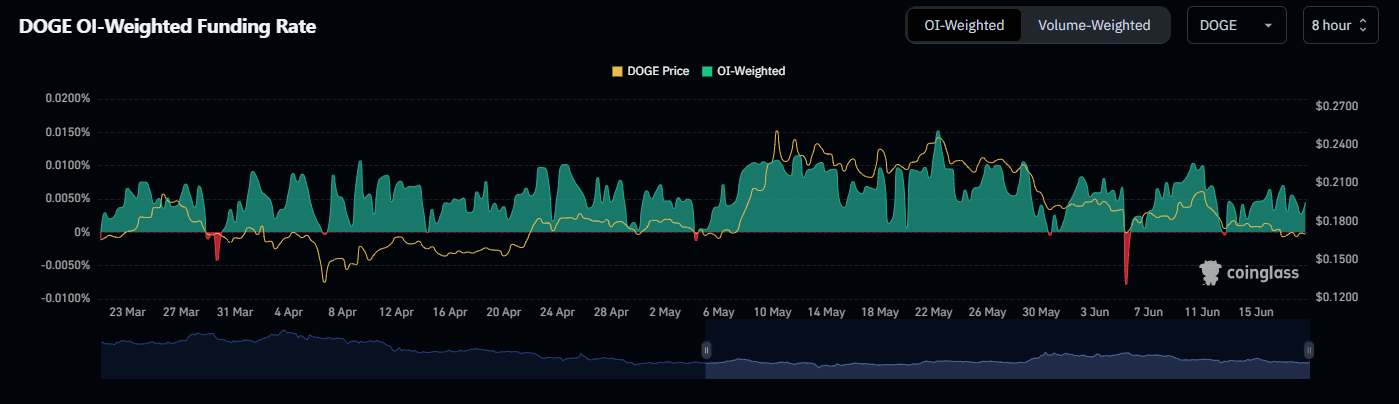Viewport: 1399px width, 404px height.
Task: Switch to Volume-Weighted tab
Action: [1094, 25]
